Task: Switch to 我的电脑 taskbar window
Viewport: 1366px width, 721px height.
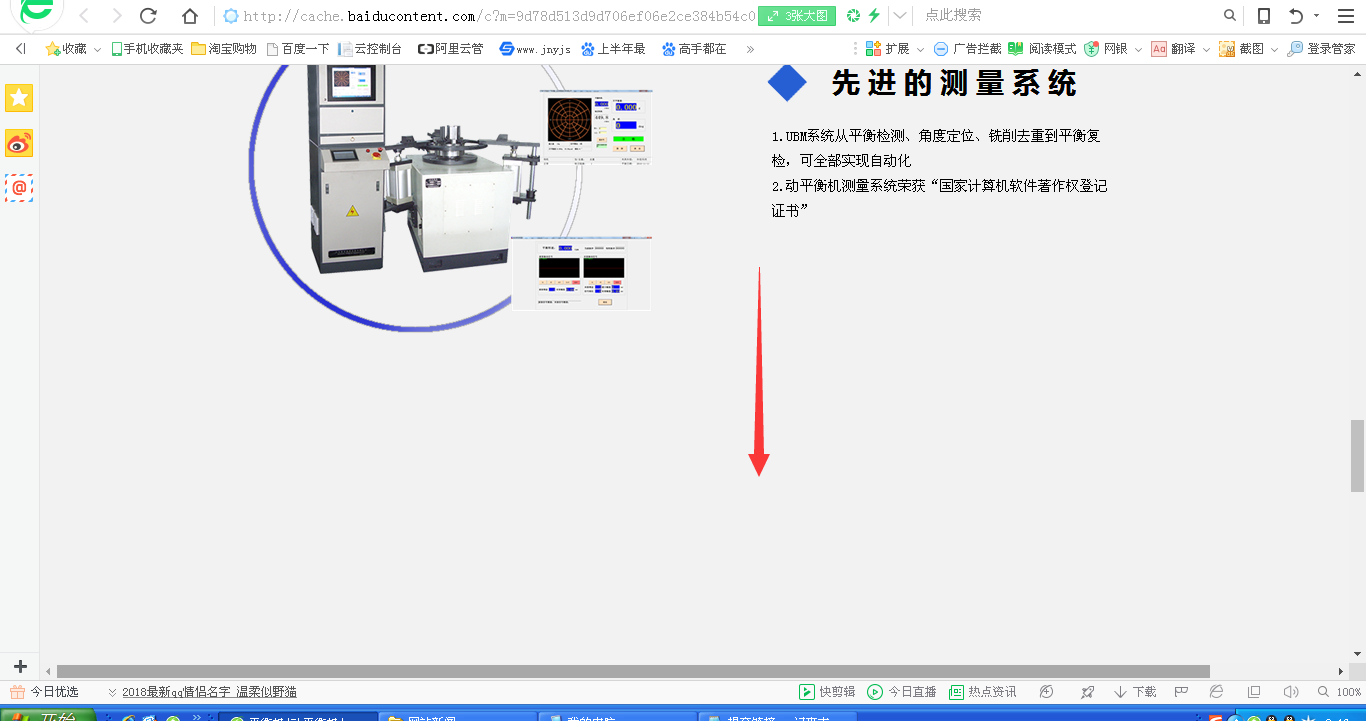Action: (617, 717)
